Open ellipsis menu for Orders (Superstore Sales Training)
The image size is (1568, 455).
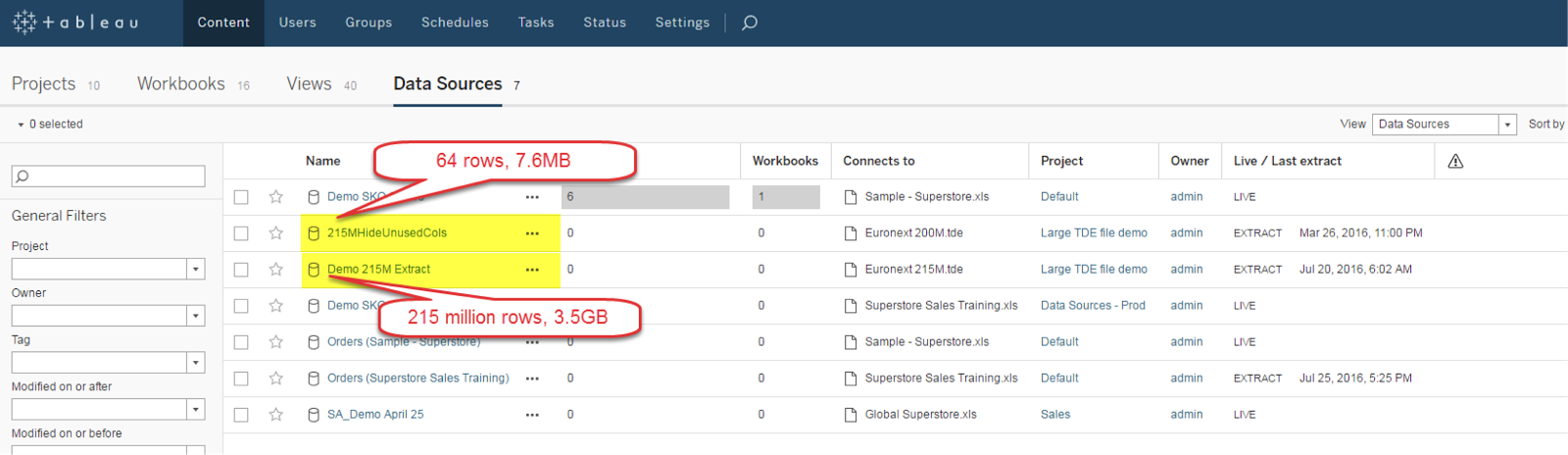(x=532, y=379)
